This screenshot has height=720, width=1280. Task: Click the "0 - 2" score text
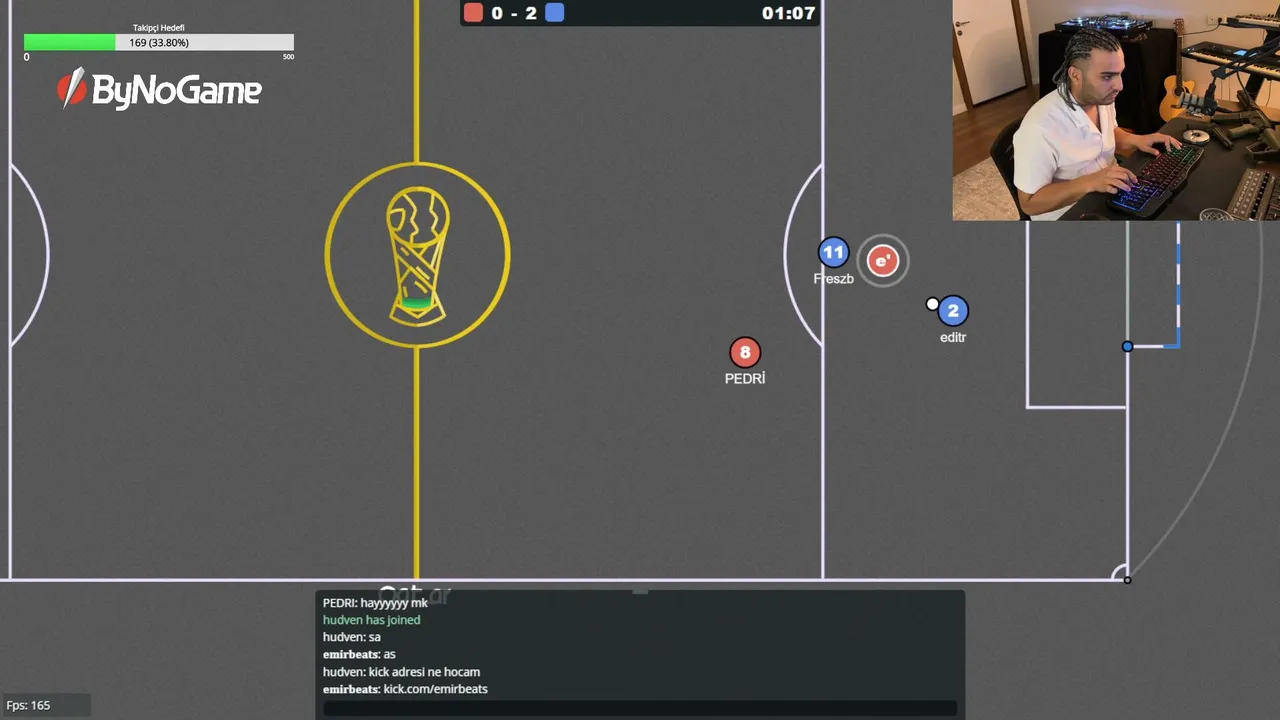tap(513, 13)
